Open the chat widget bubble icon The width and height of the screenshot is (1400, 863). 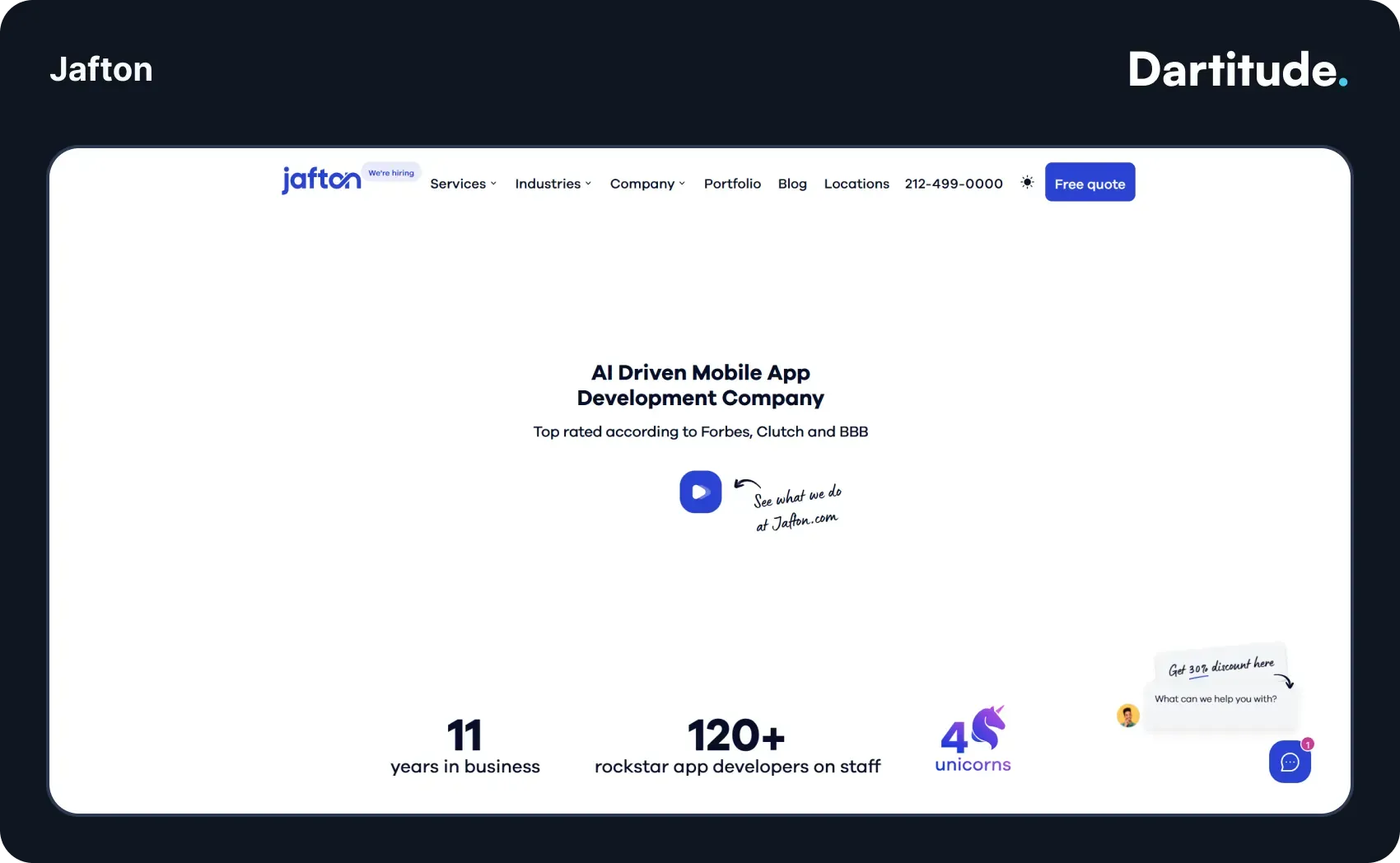click(1290, 762)
